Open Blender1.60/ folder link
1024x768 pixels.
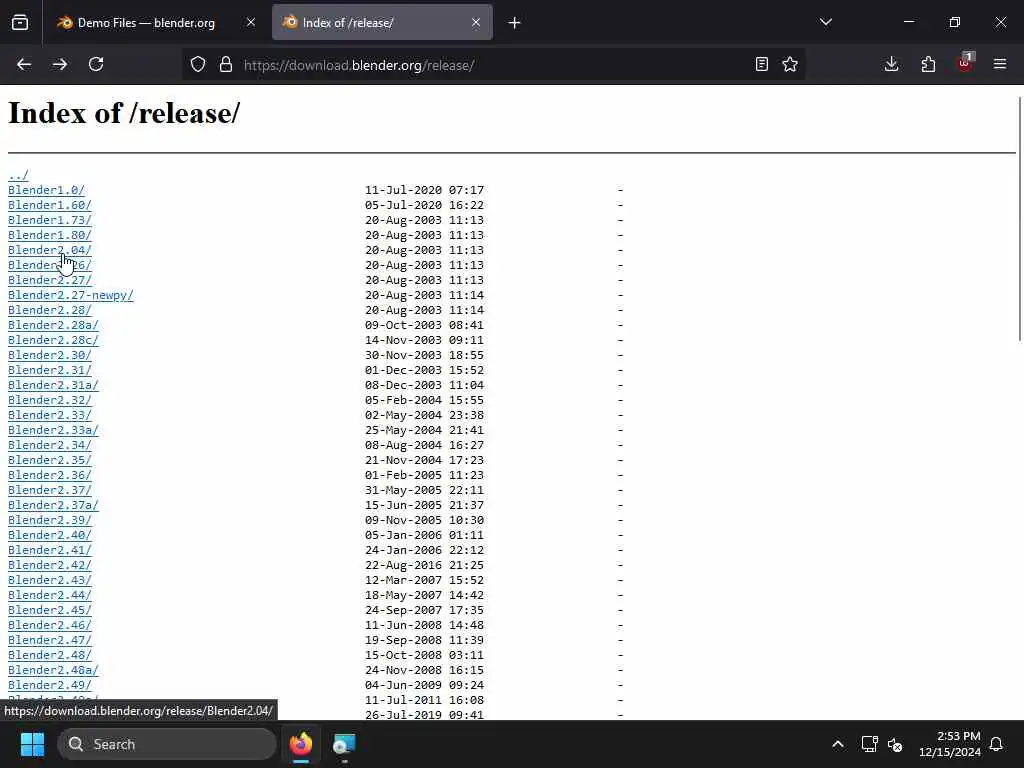(50, 205)
